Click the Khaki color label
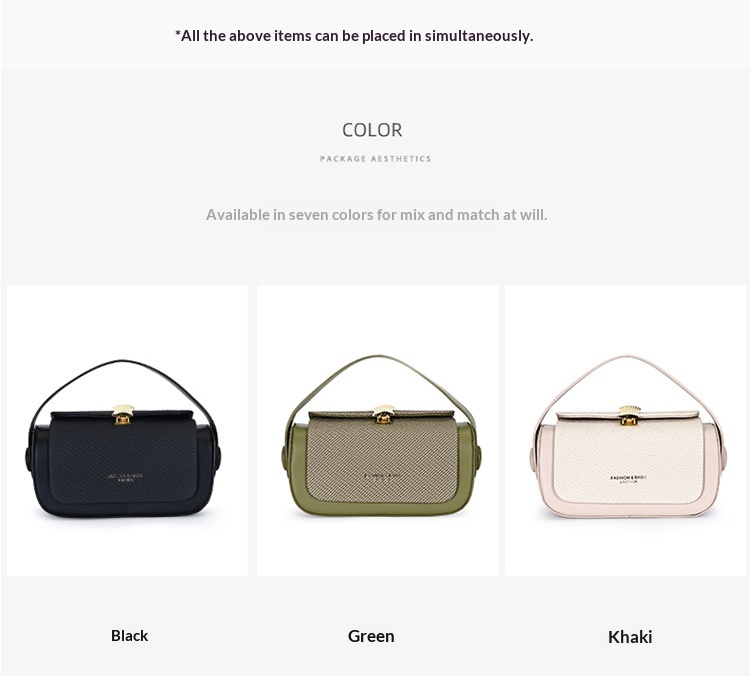Image resolution: width=750 pixels, height=676 pixels. click(x=630, y=637)
